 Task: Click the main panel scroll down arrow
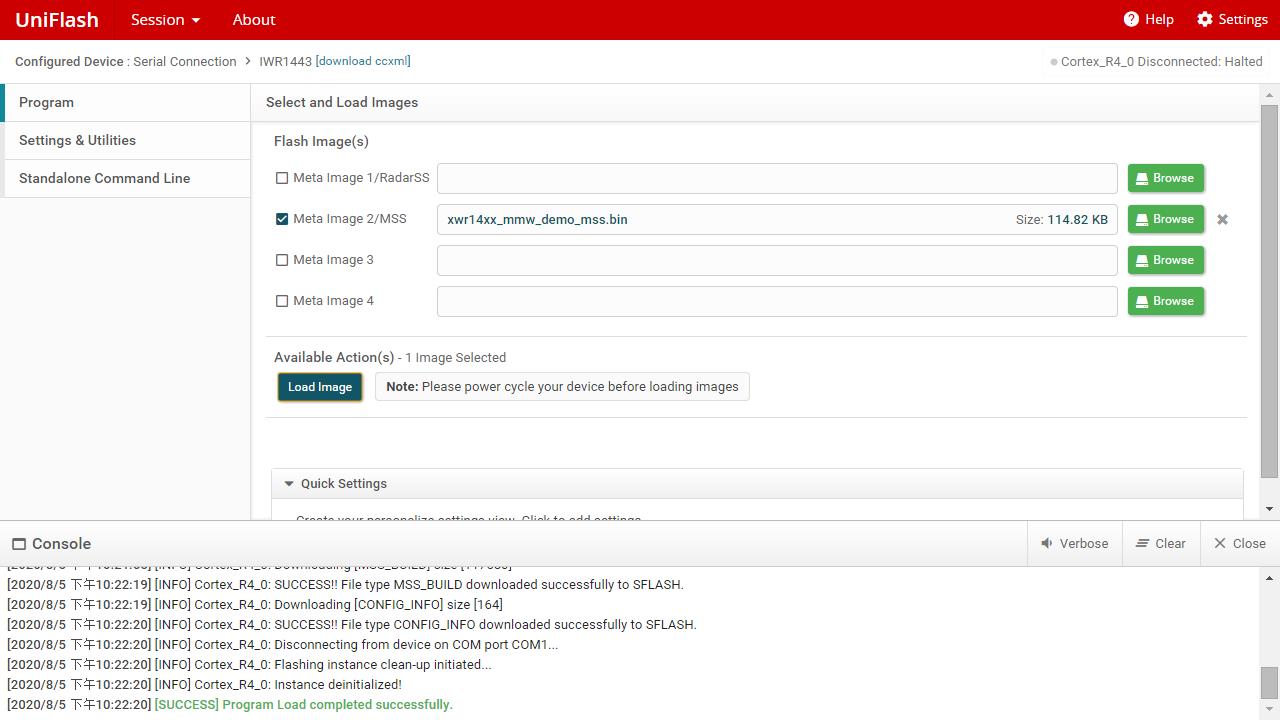point(1269,509)
